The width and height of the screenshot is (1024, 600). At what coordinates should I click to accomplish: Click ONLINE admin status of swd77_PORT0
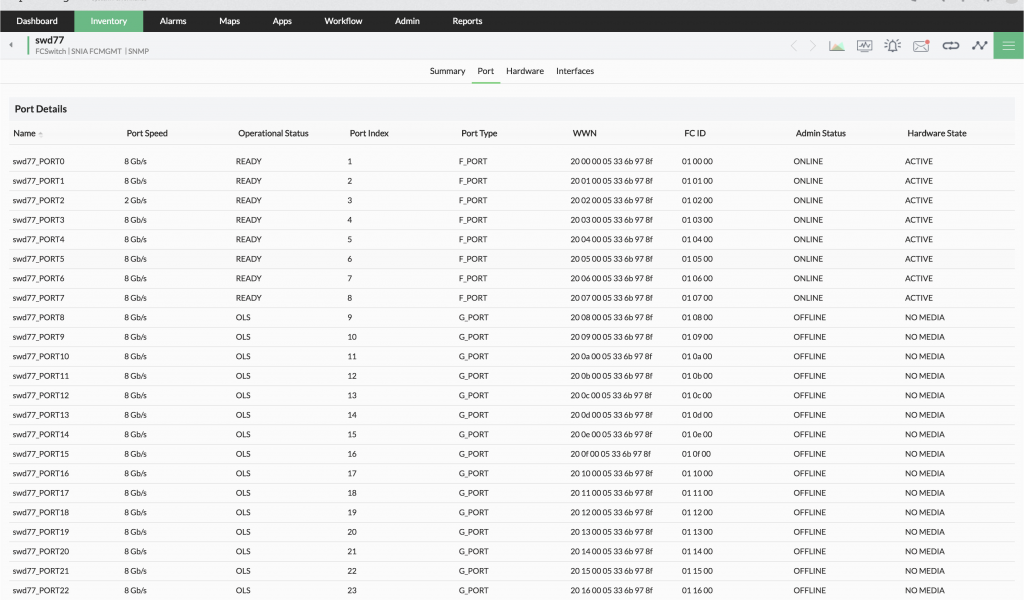tap(808, 161)
